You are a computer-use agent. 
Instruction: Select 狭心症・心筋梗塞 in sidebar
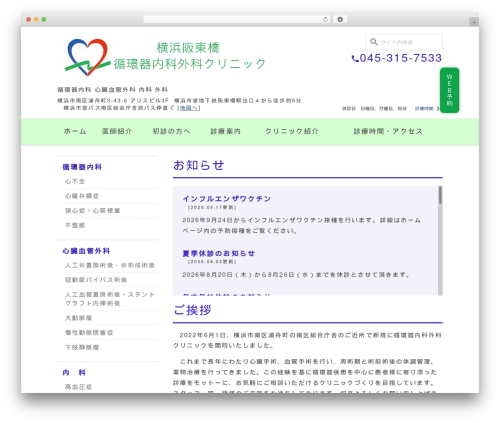[92, 211]
